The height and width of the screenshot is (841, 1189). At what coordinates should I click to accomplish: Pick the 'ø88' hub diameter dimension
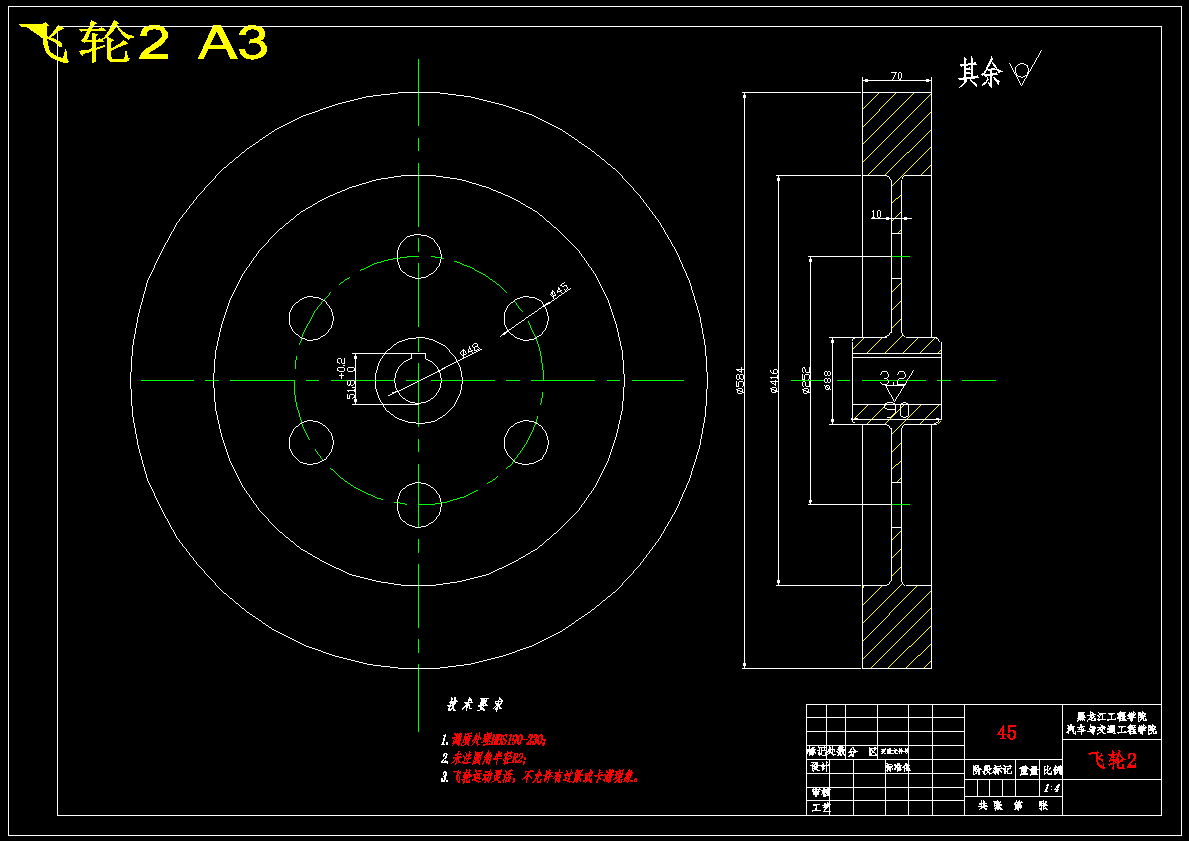(827, 380)
